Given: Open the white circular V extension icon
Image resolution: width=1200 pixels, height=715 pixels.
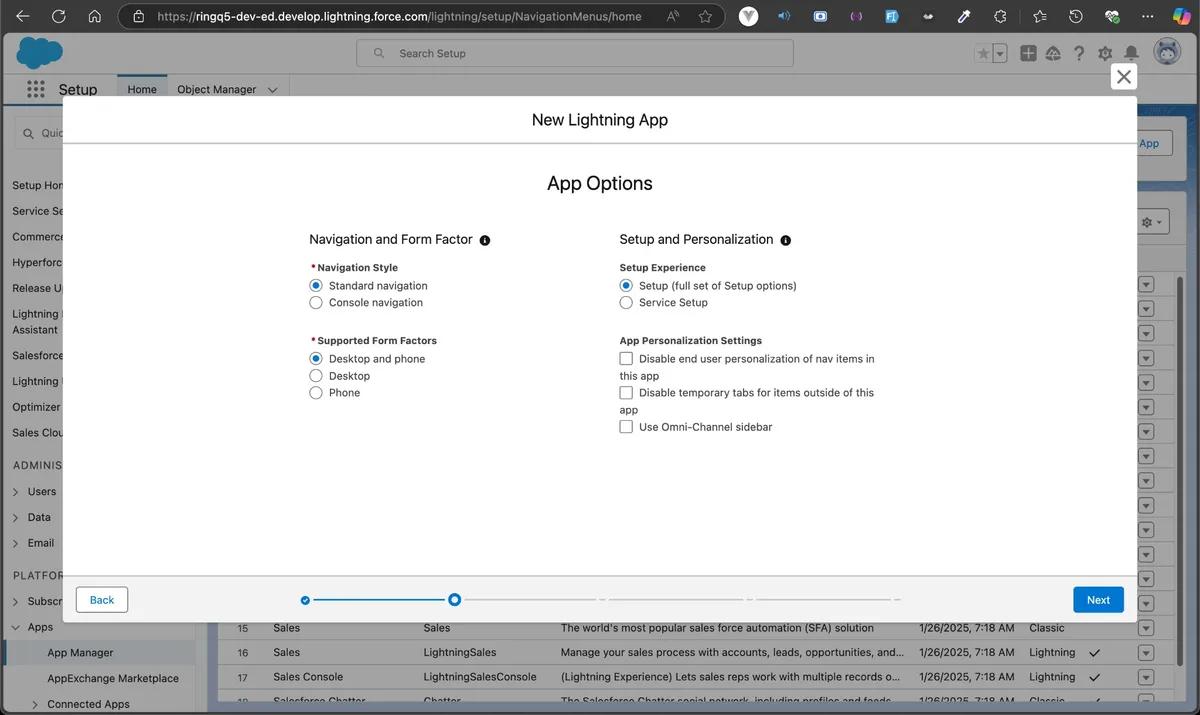Looking at the screenshot, I should point(748,16).
